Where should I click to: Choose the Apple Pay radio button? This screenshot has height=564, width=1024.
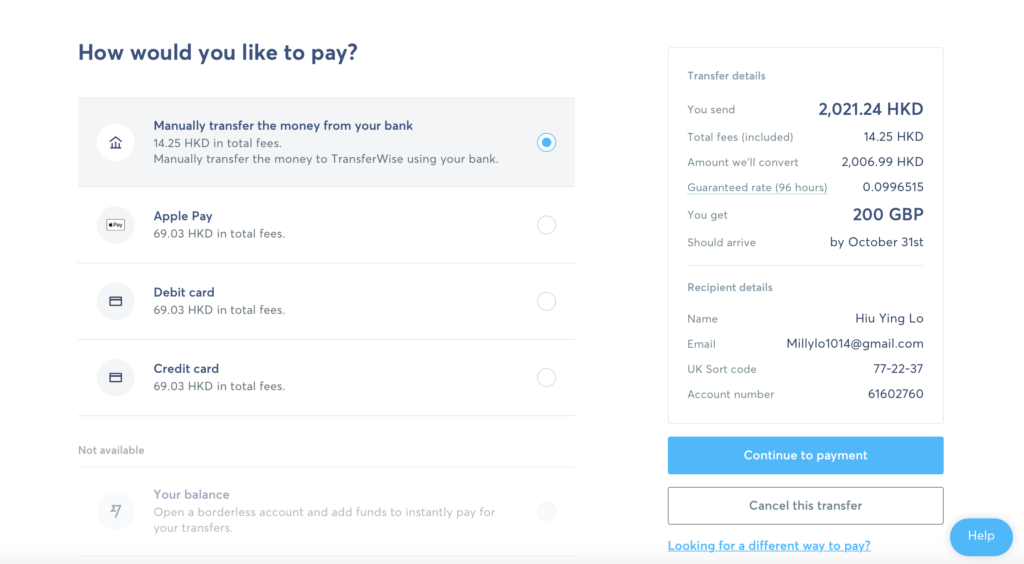click(547, 225)
